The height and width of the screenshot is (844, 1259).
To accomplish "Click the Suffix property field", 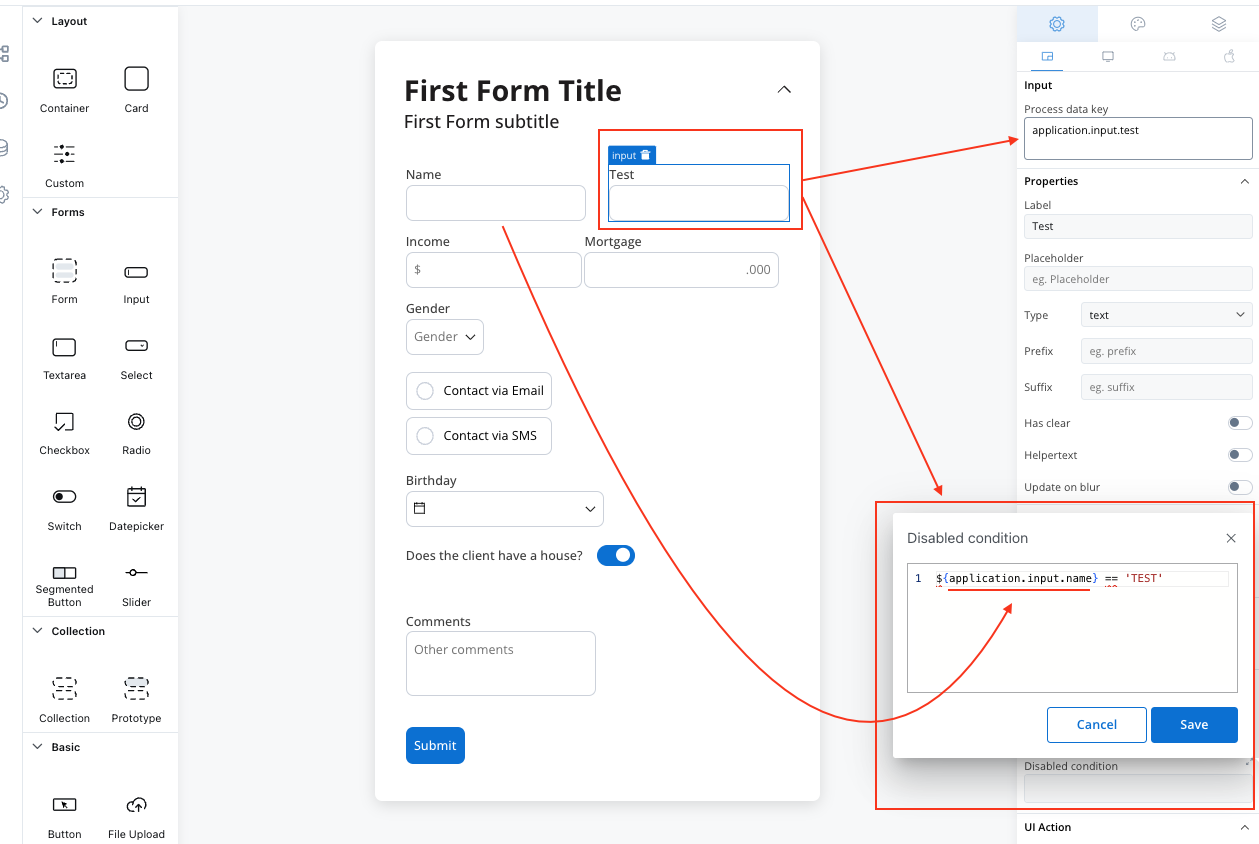I will tap(1167, 387).
